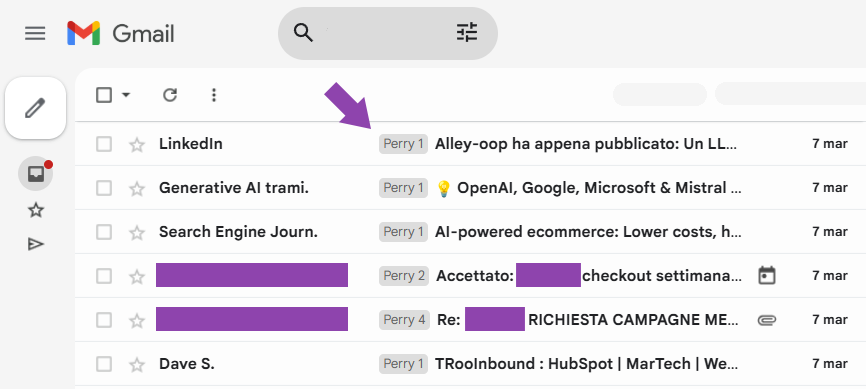
Task: Click the attachment paperclip on RICHIESTA email
Action: coord(767,320)
